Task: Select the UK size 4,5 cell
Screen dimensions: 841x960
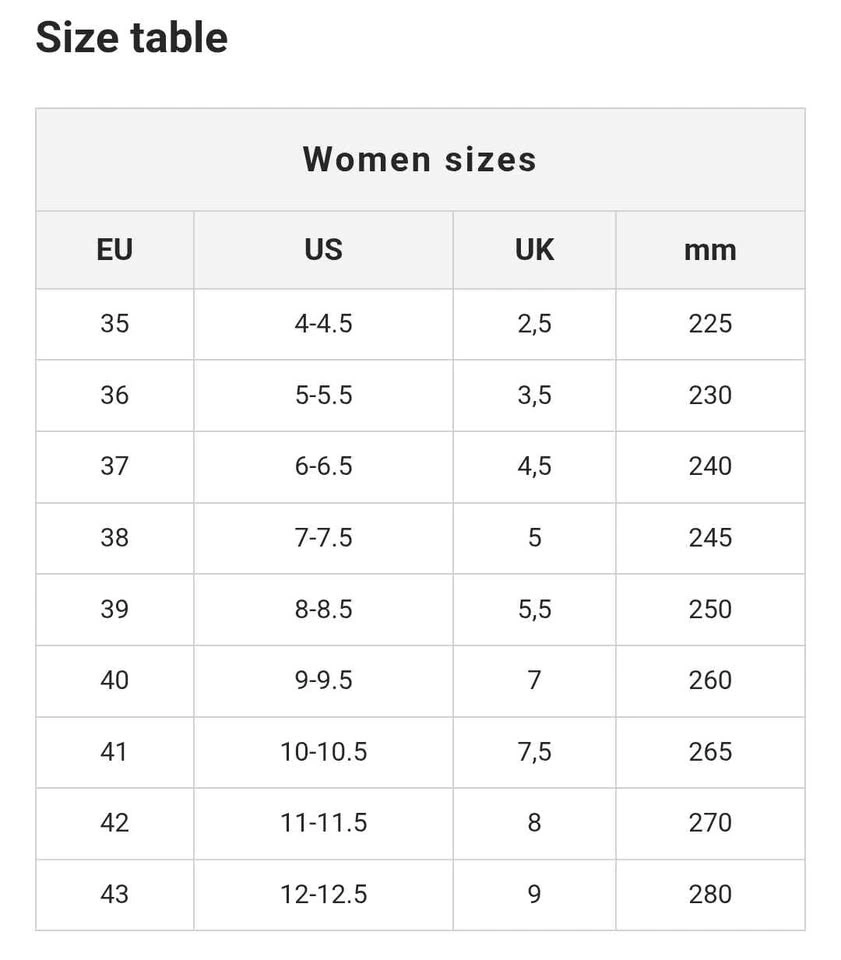Action: point(534,466)
